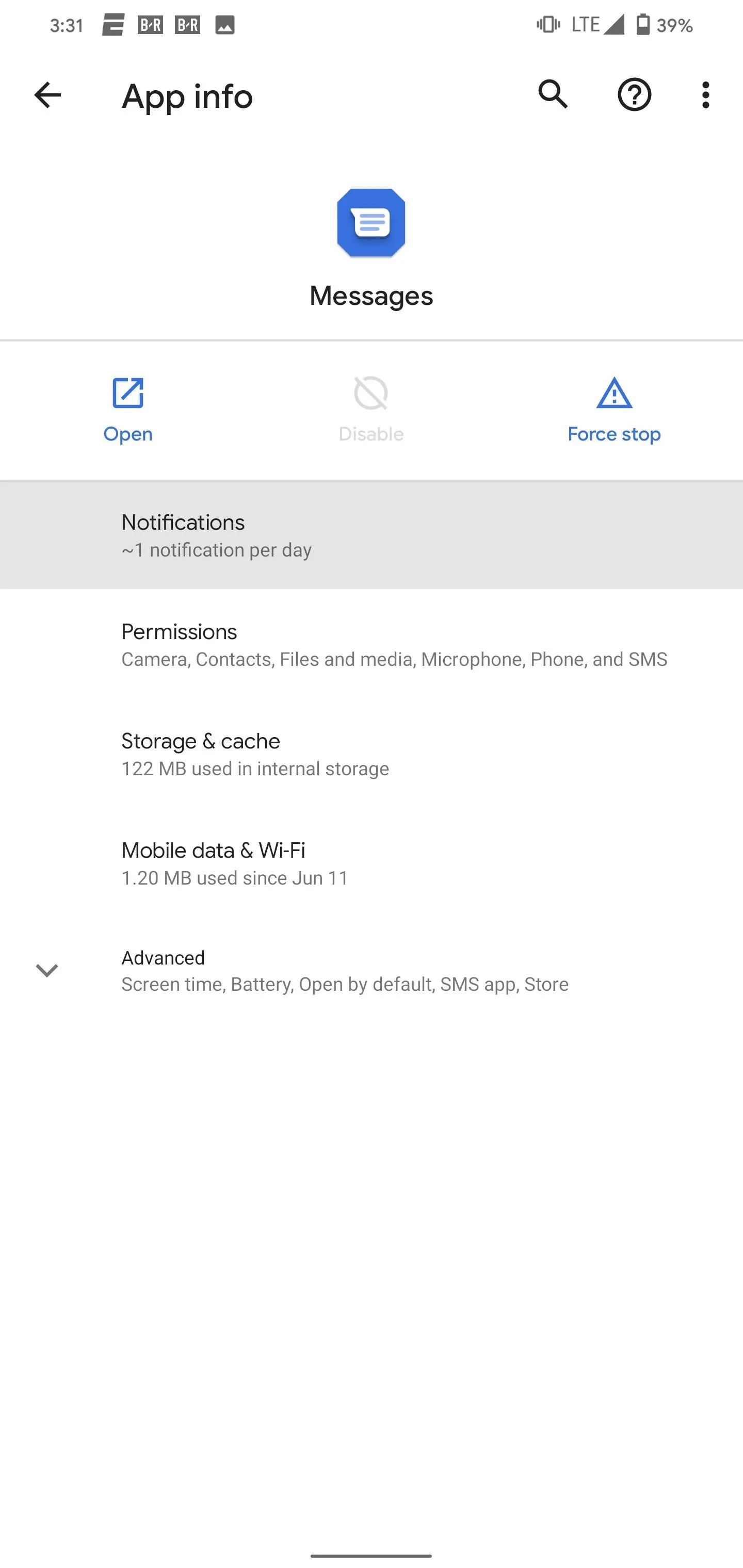Tap the bottom navigation gesture bar
The height and width of the screenshot is (1568, 743).
[371, 1555]
